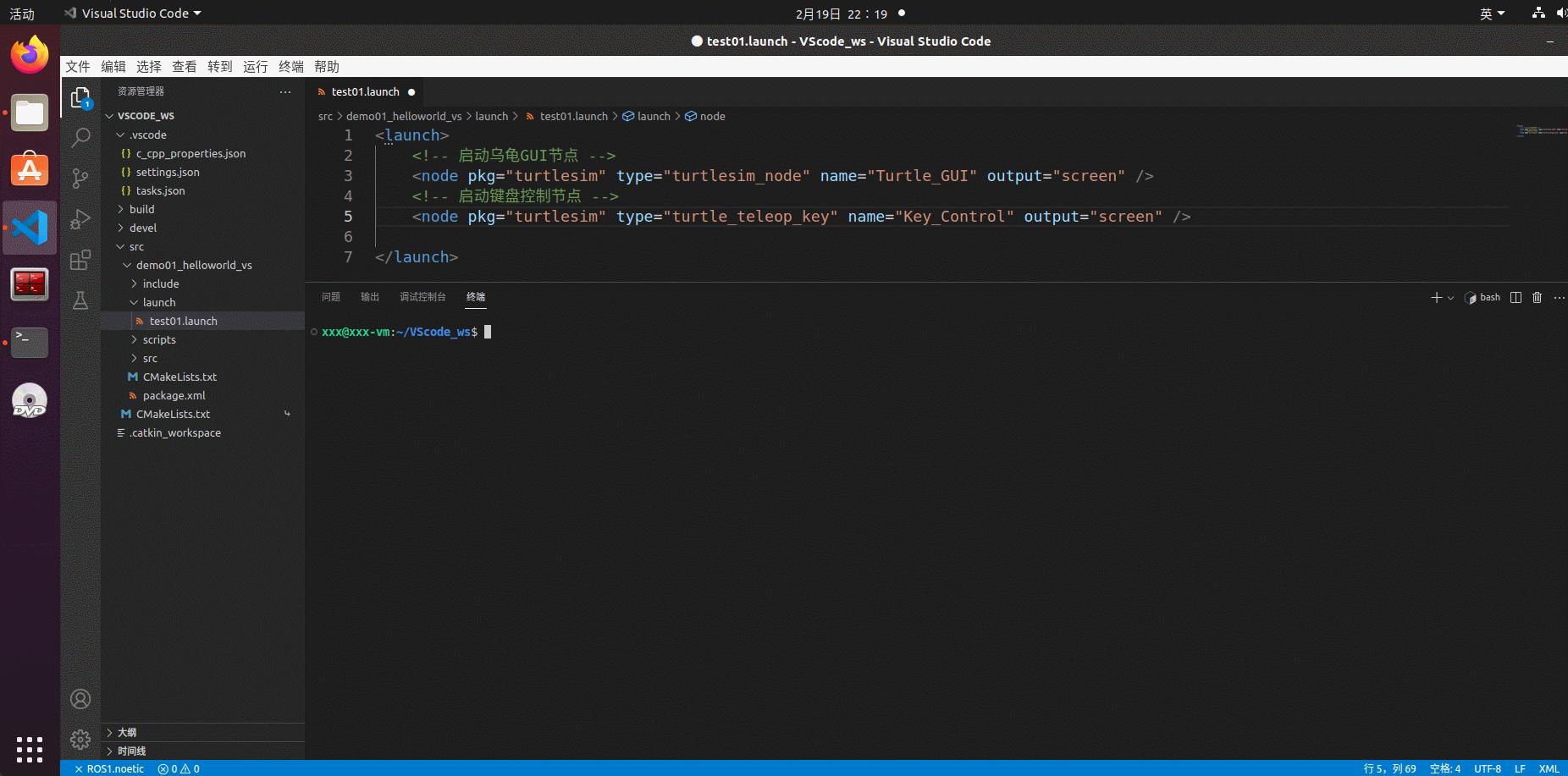Open the Testing flask icon view
The image size is (1568, 776).
click(80, 300)
